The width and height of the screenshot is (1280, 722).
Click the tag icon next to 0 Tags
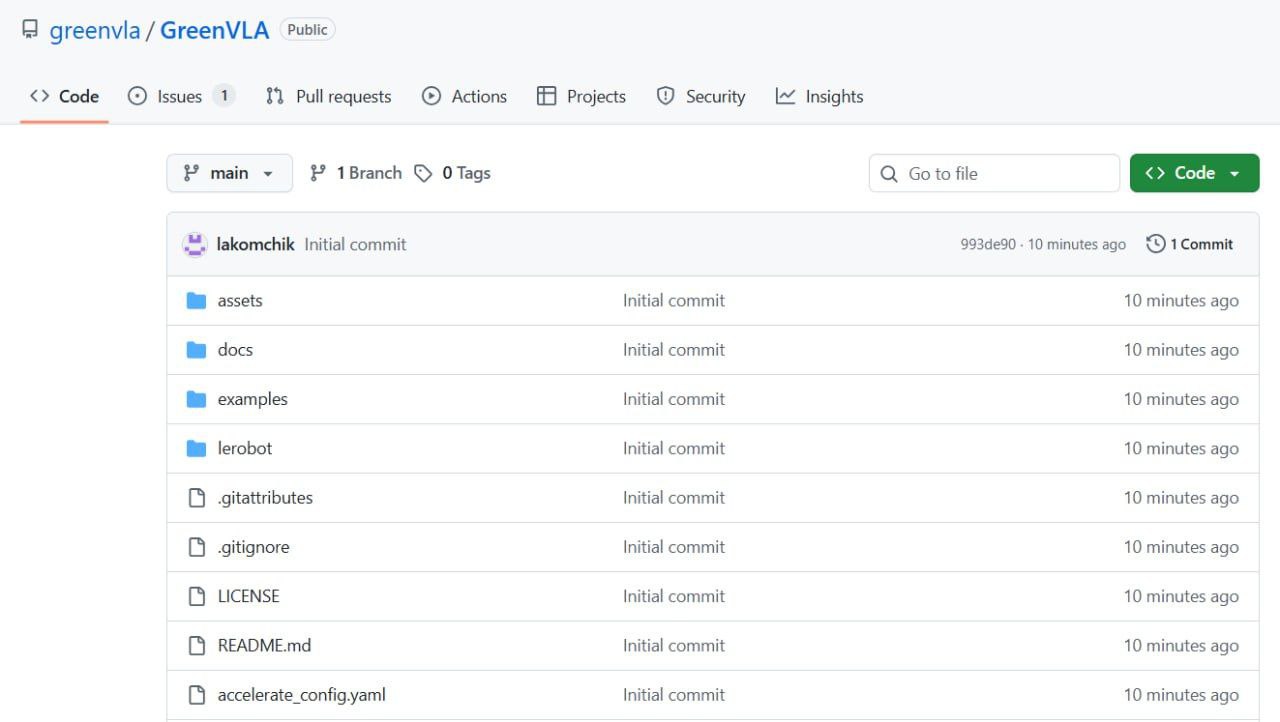[x=423, y=173]
